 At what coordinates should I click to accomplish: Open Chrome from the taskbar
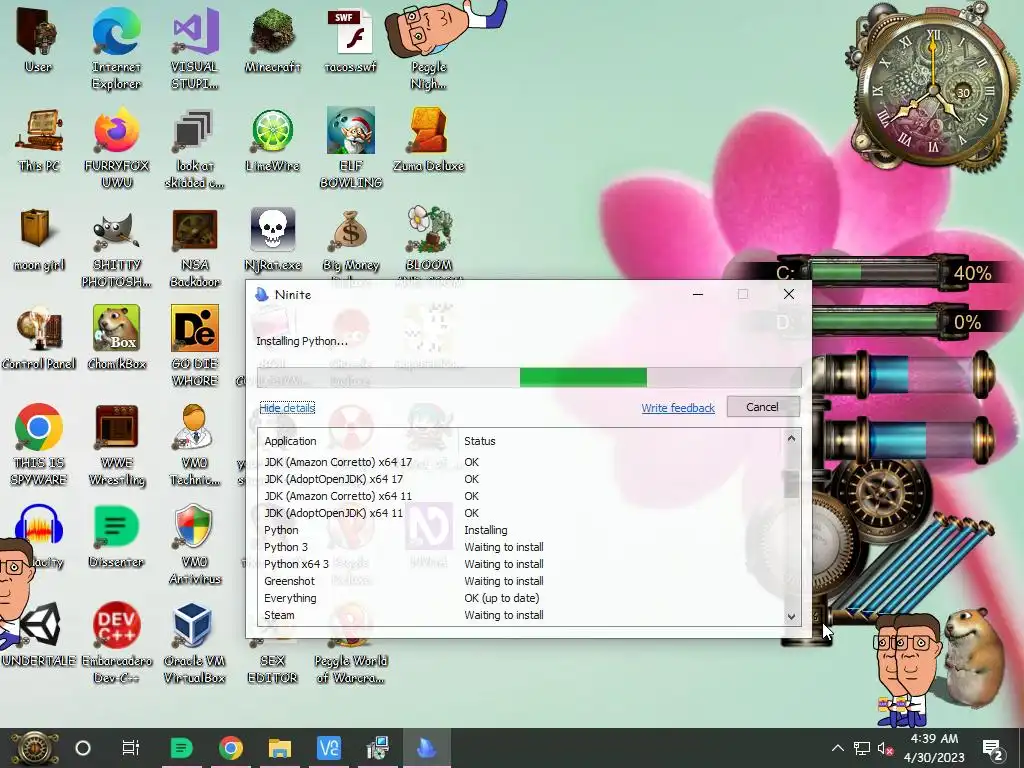(x=231, y=748)
